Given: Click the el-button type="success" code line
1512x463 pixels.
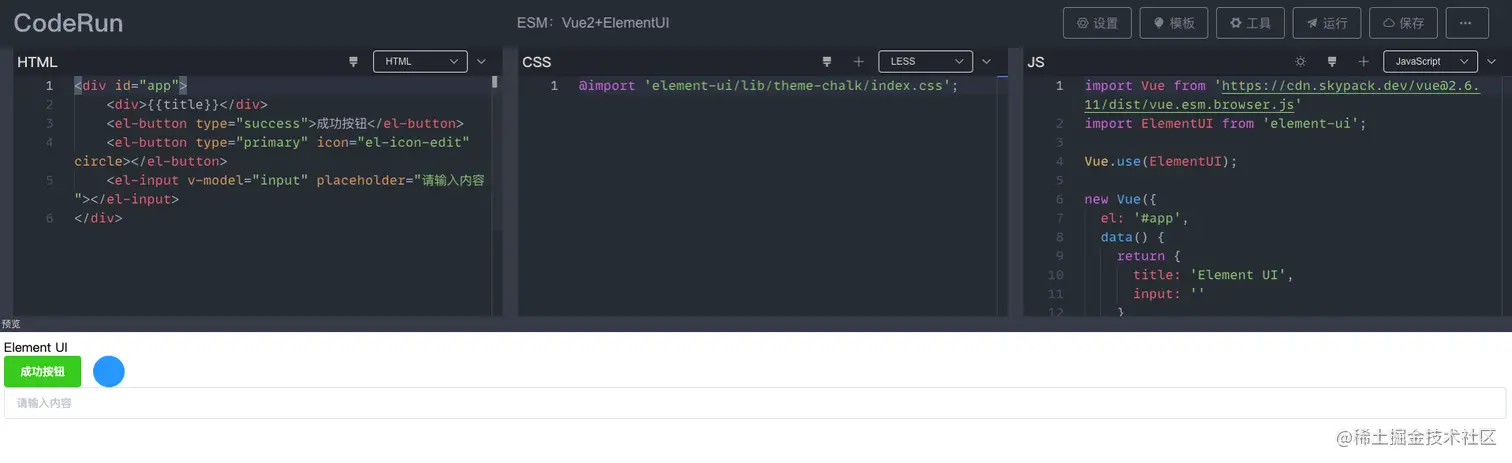Looking at the screenshot, I should click(x=285, y=123).
